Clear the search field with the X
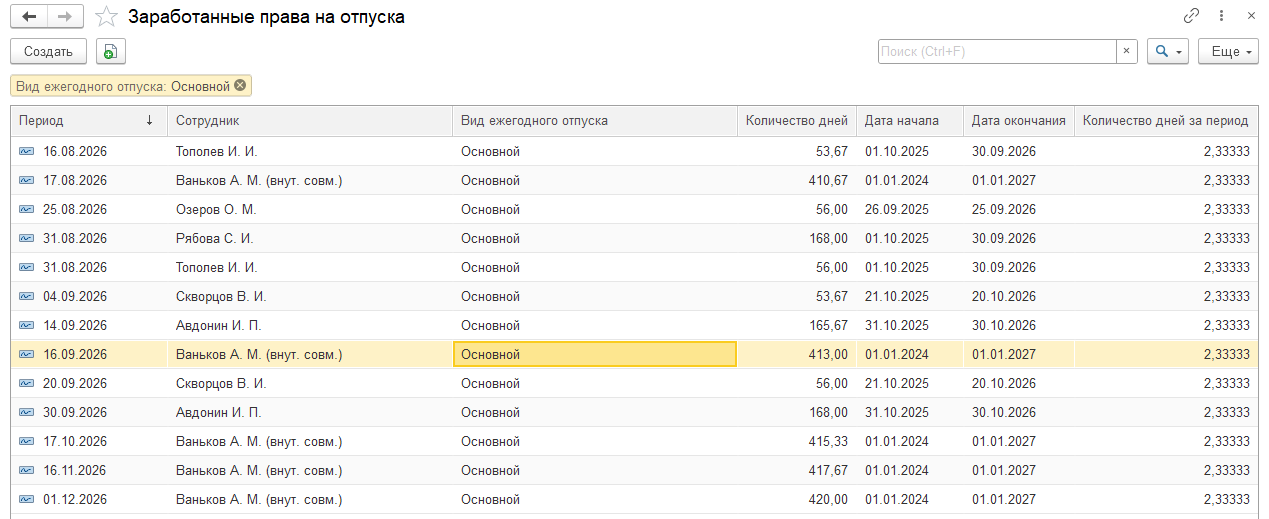 pos(1127,52)
